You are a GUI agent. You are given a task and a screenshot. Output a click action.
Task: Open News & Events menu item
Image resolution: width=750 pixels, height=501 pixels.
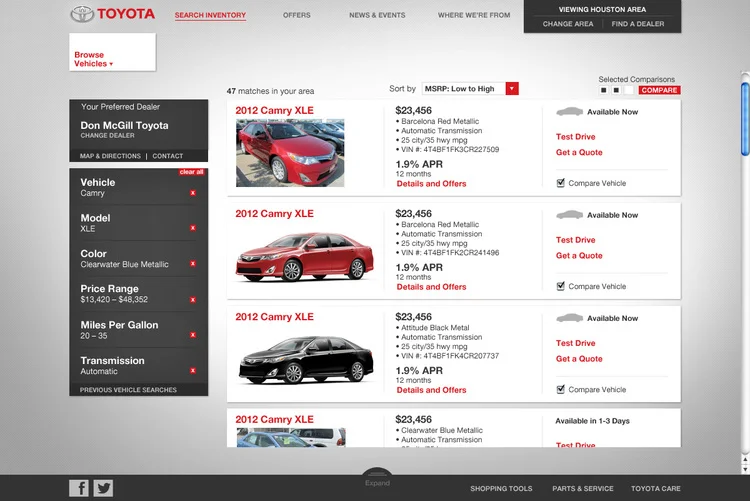(377, 15)
